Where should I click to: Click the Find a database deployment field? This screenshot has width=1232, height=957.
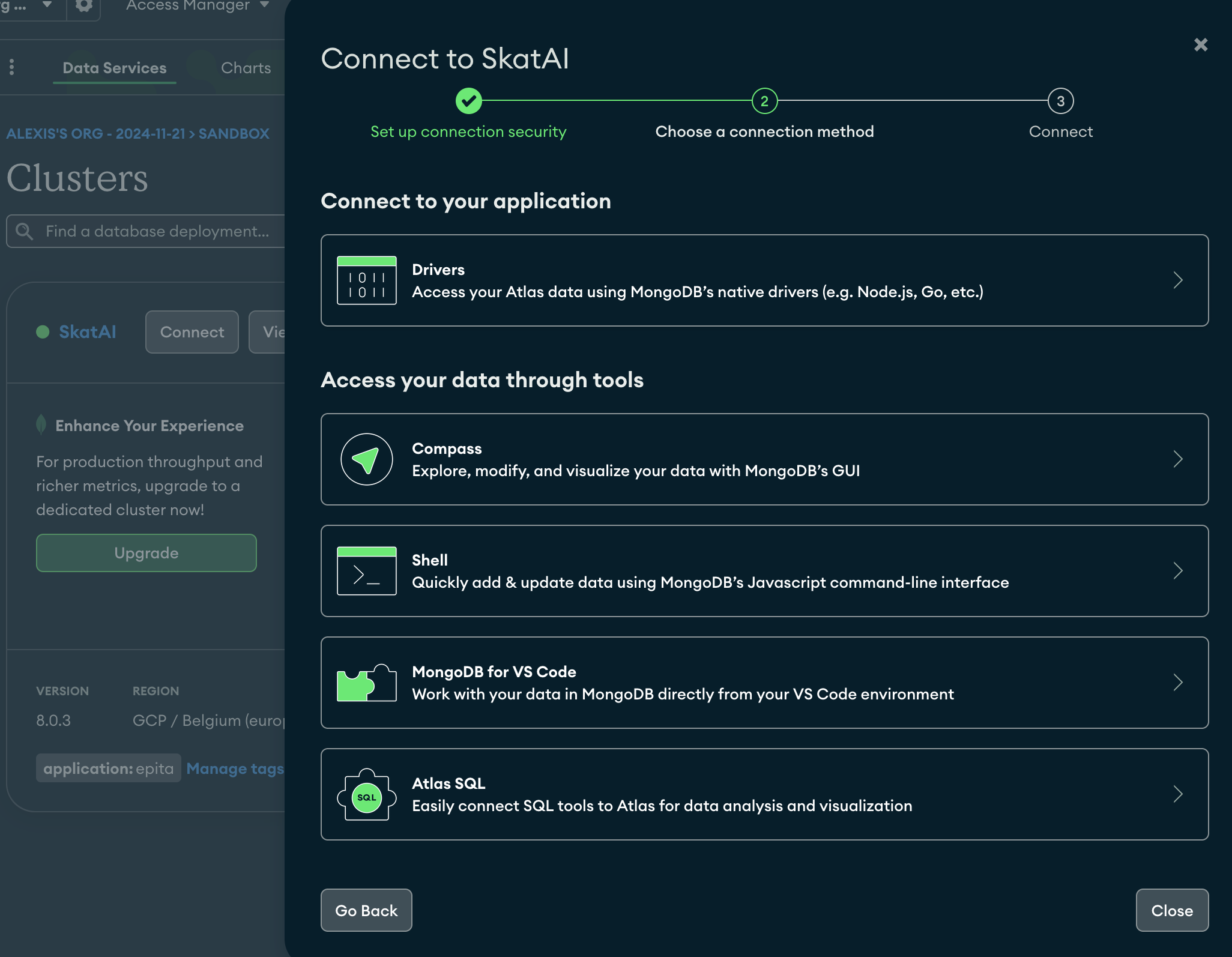(x=156, y=231)
